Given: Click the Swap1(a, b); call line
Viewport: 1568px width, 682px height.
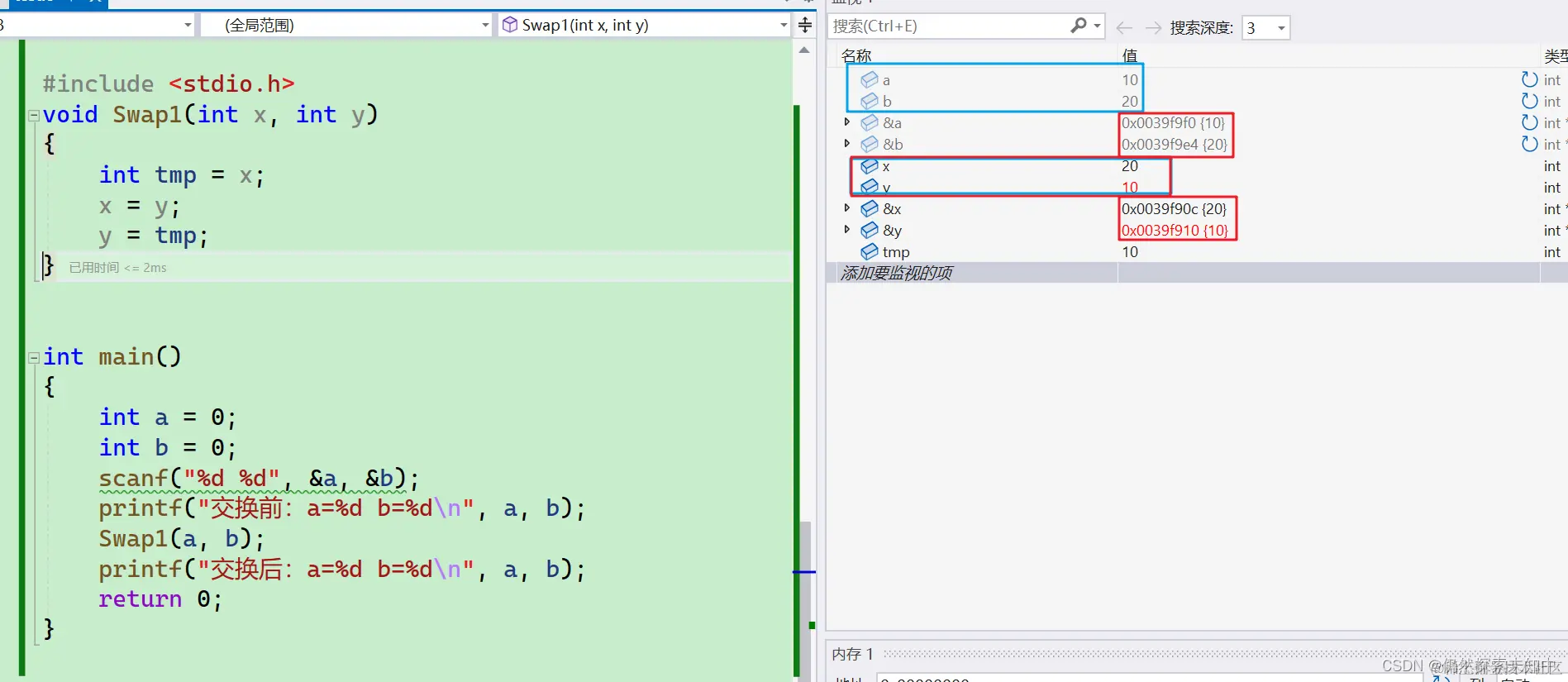Looking at the screenshot, I should coord(182,538).
